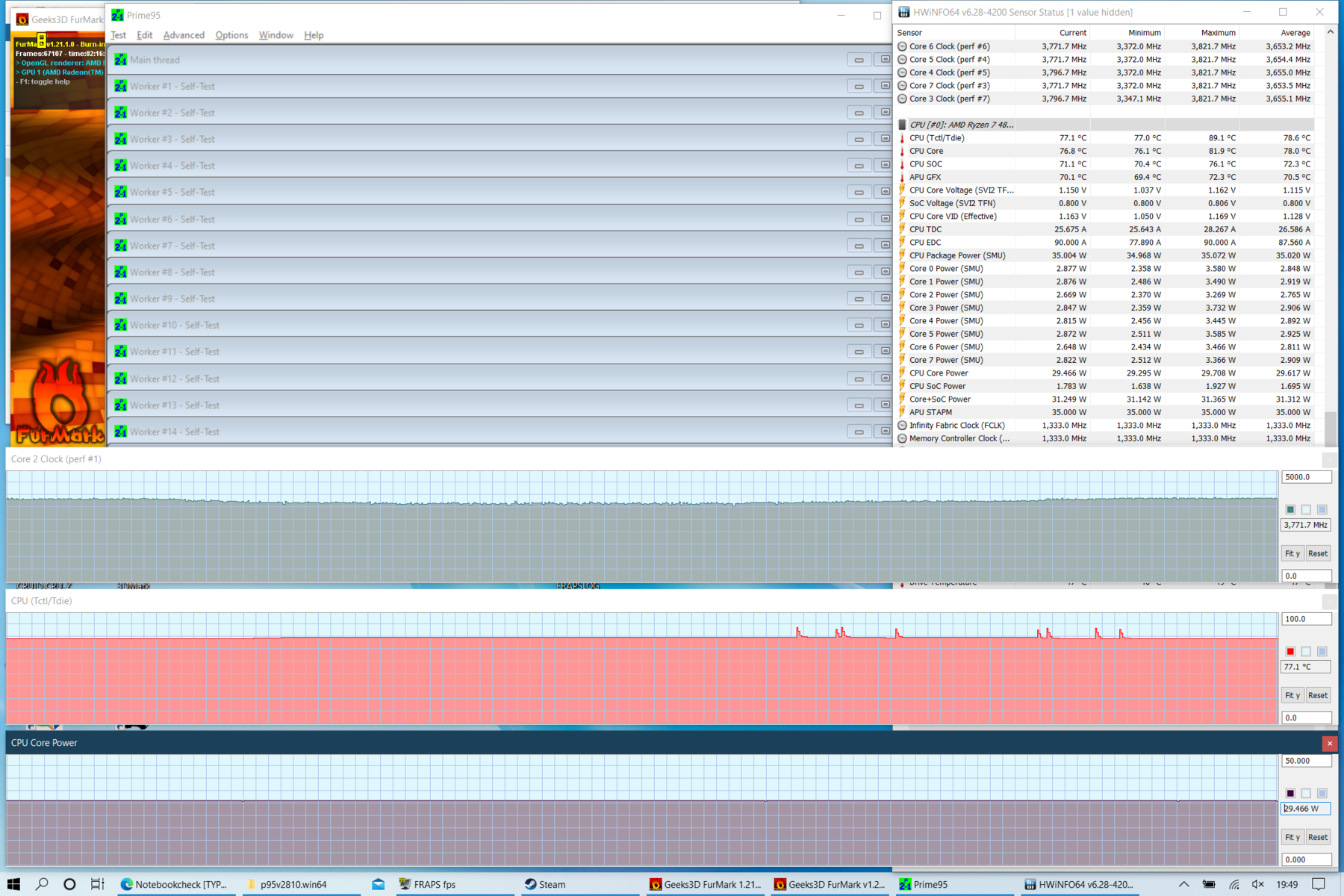Open the Action Center notifications icon
The image size is (1344, 896).
[x=1319, y=884]
